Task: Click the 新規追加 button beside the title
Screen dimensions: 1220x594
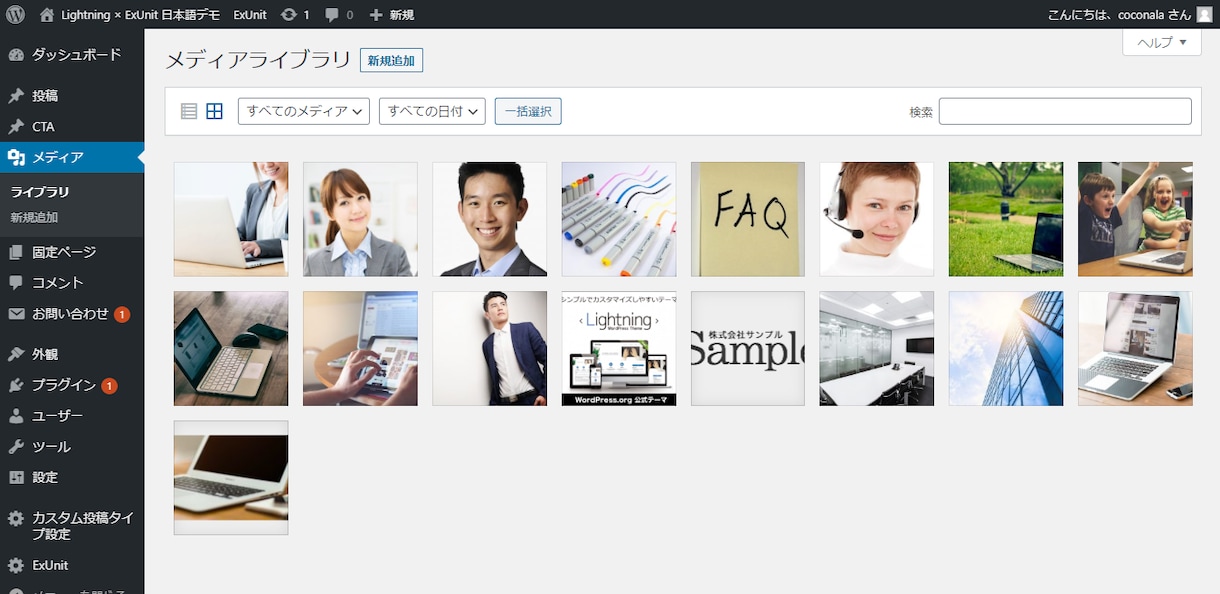Action: pos(391,61)
